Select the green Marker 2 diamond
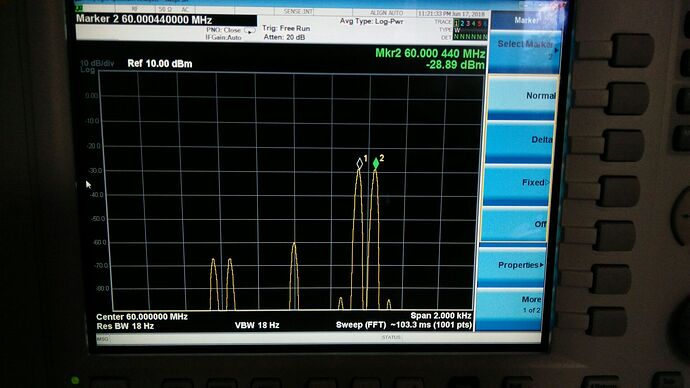Image resolution: width=690 pixels, height=388 pixels. (376, 164)
